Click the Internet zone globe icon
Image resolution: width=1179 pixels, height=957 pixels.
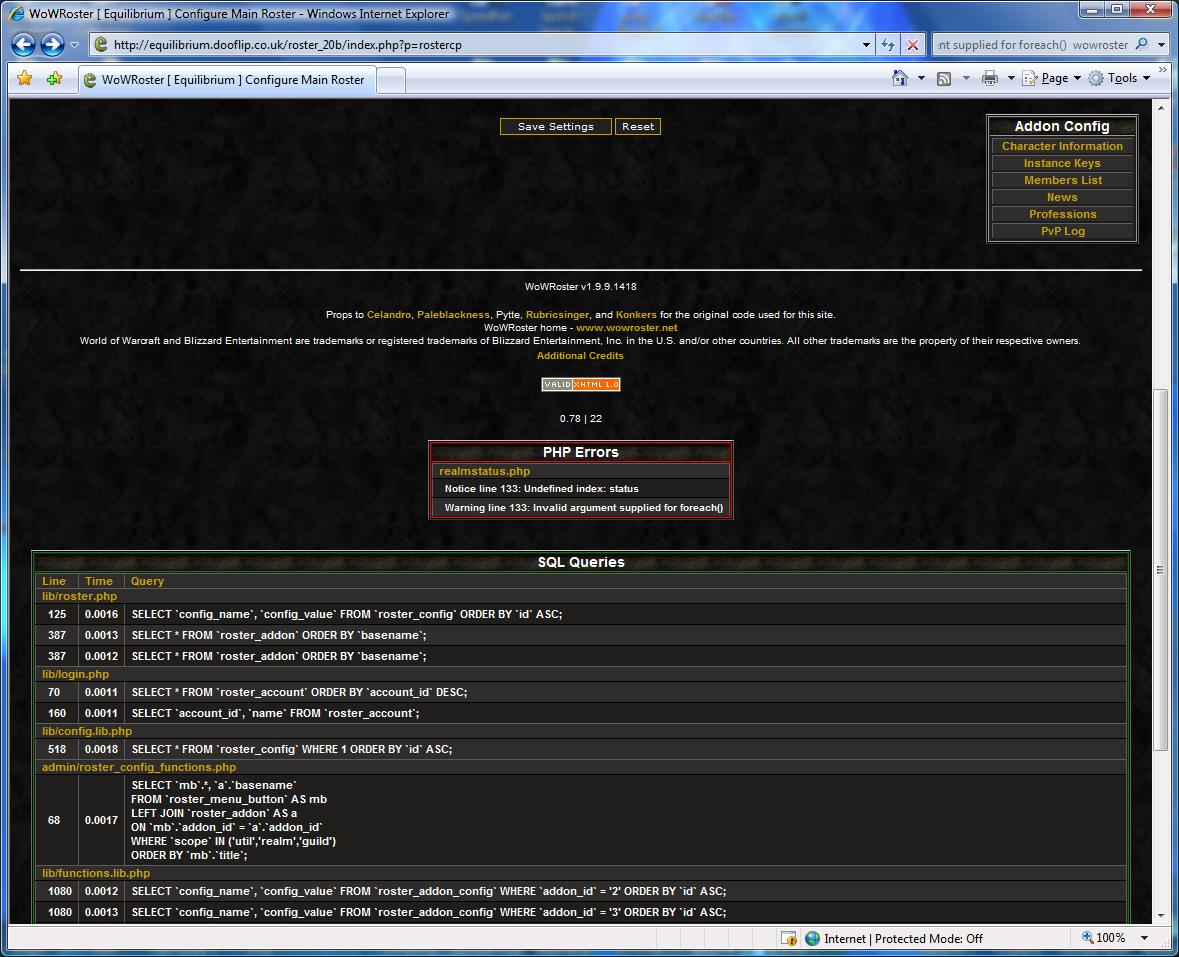(812, 938)
